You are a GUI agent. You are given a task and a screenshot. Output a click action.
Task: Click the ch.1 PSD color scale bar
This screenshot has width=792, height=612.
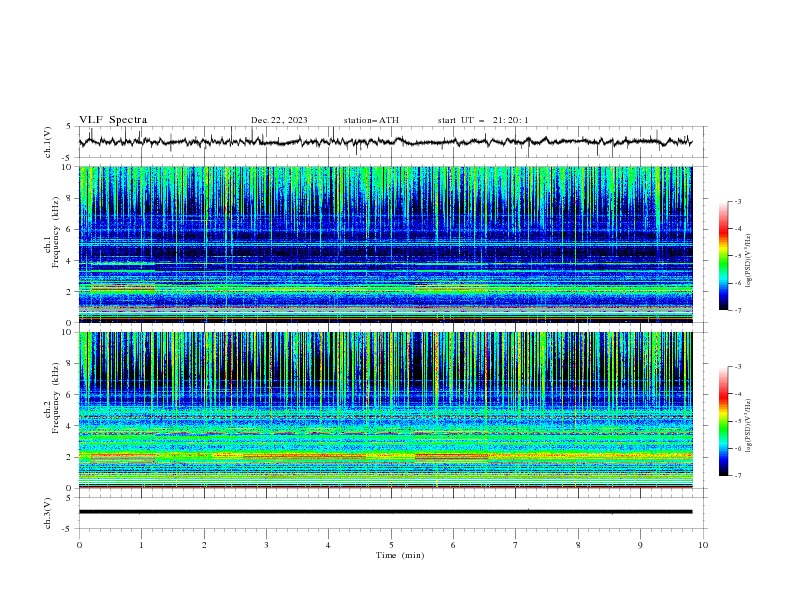[x=723, y=255]
